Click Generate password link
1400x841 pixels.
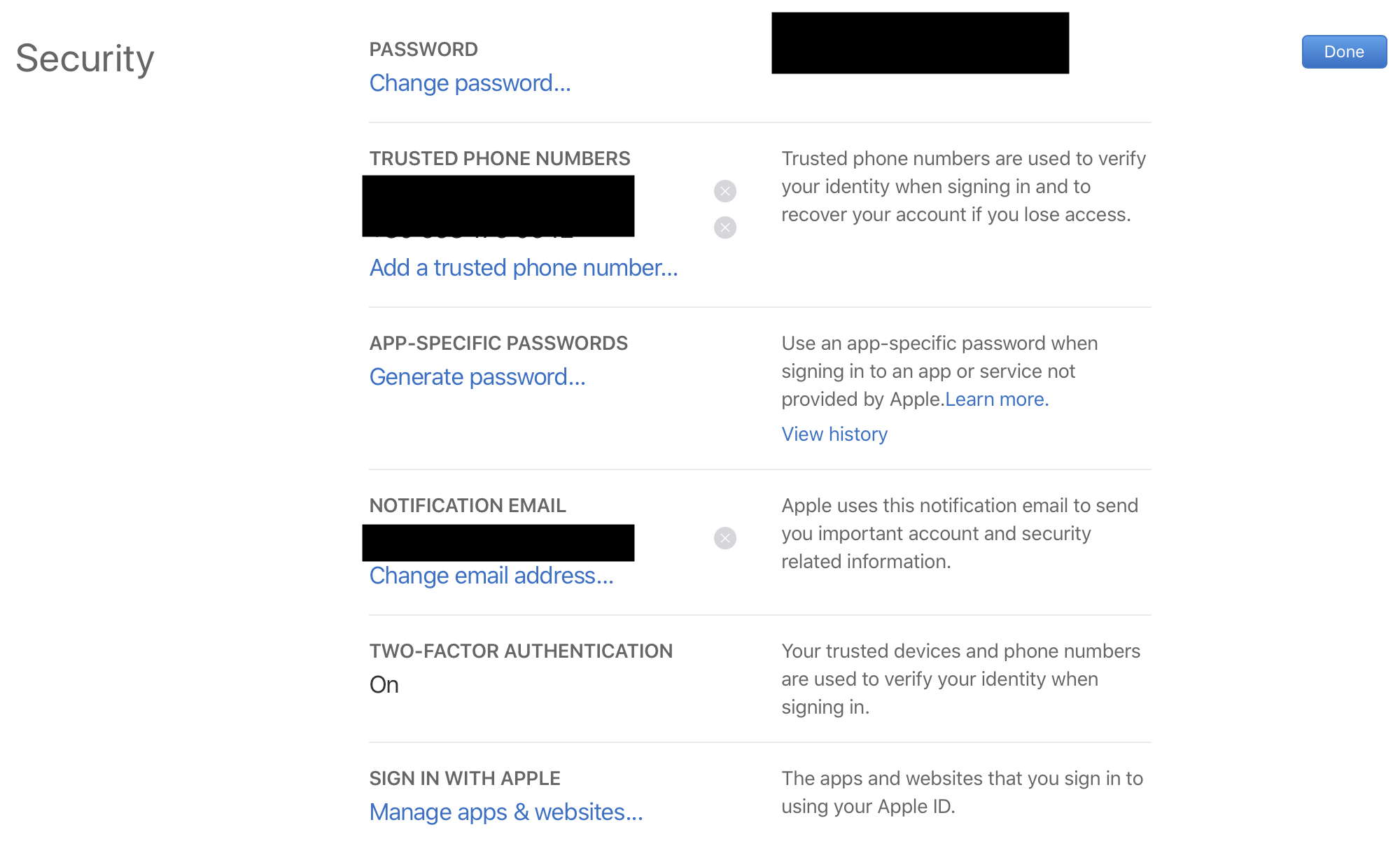[x=477, y=377]
